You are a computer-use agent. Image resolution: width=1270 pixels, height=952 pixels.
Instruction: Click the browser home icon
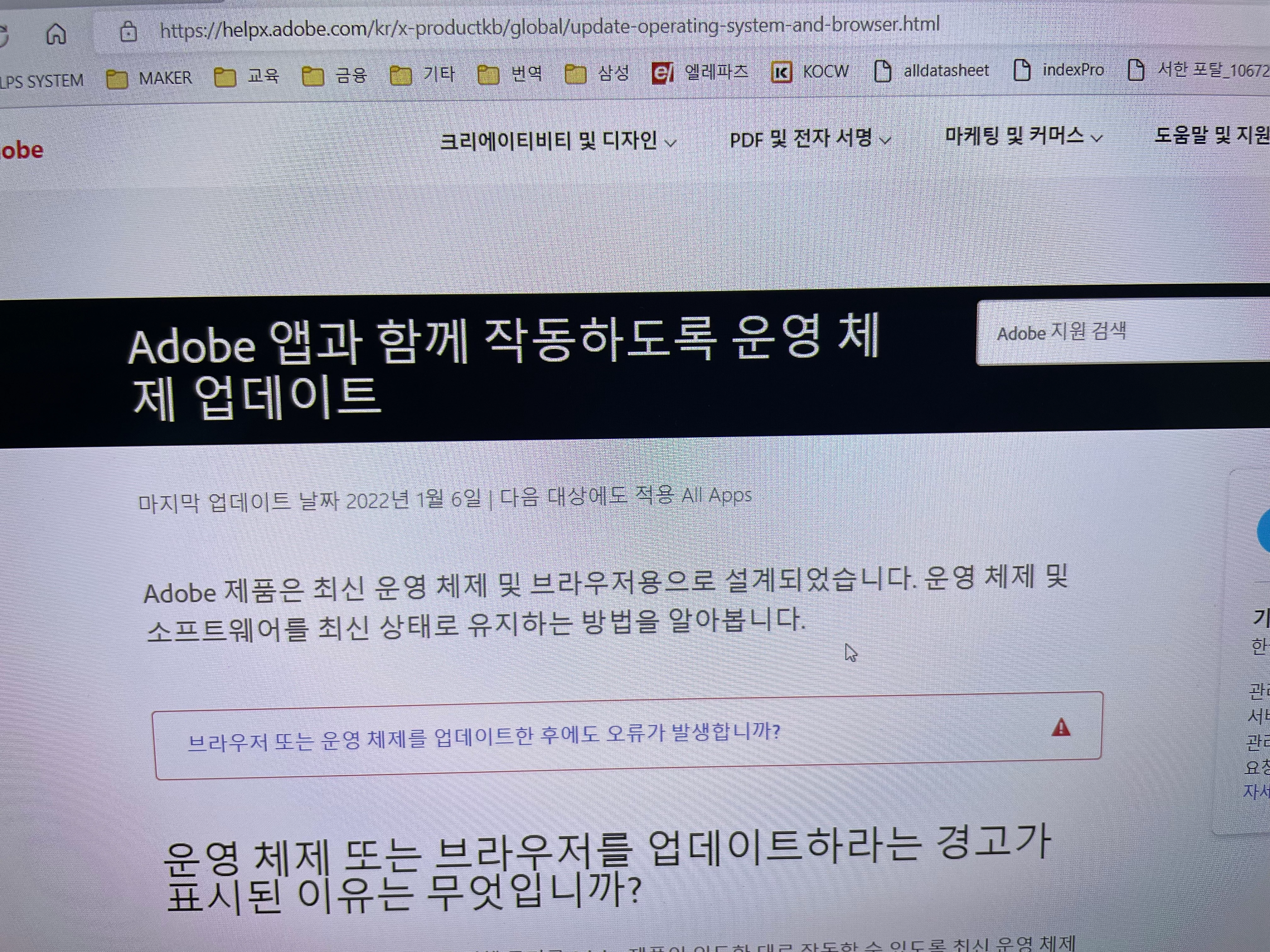tap(56, 34)
